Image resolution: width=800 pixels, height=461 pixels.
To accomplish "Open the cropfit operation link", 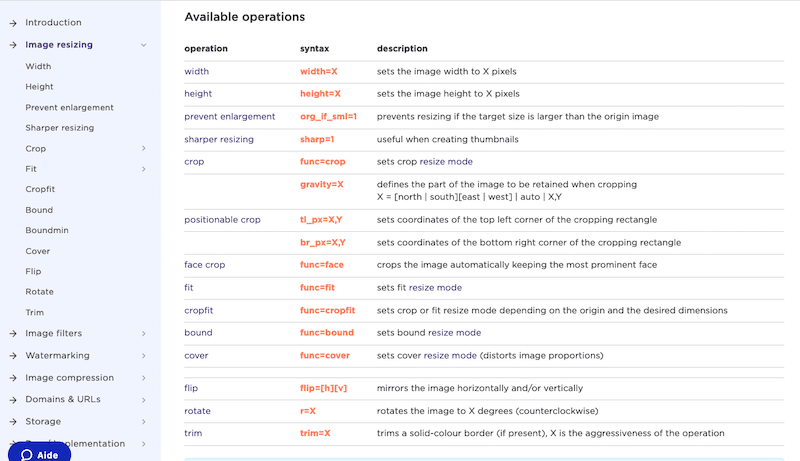I will click(198, 311).
